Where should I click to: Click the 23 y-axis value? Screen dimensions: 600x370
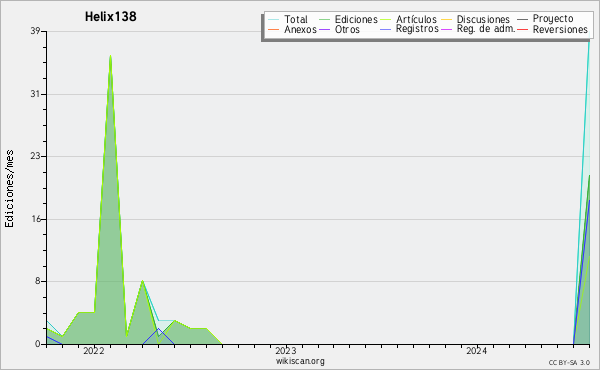point(36,156)
